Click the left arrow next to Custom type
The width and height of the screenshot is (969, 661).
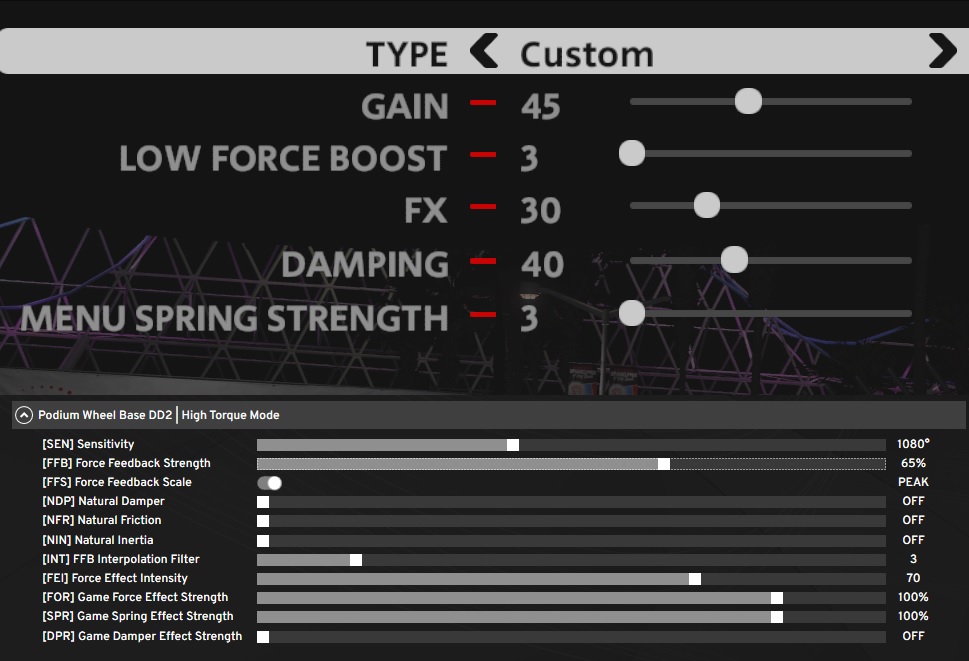(484, 51)
